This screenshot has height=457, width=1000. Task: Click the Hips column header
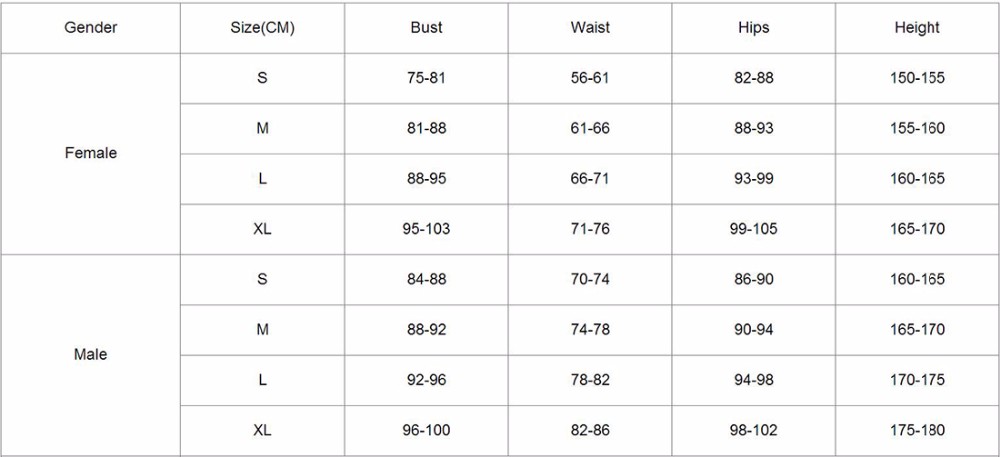click(x=753, y=28)
